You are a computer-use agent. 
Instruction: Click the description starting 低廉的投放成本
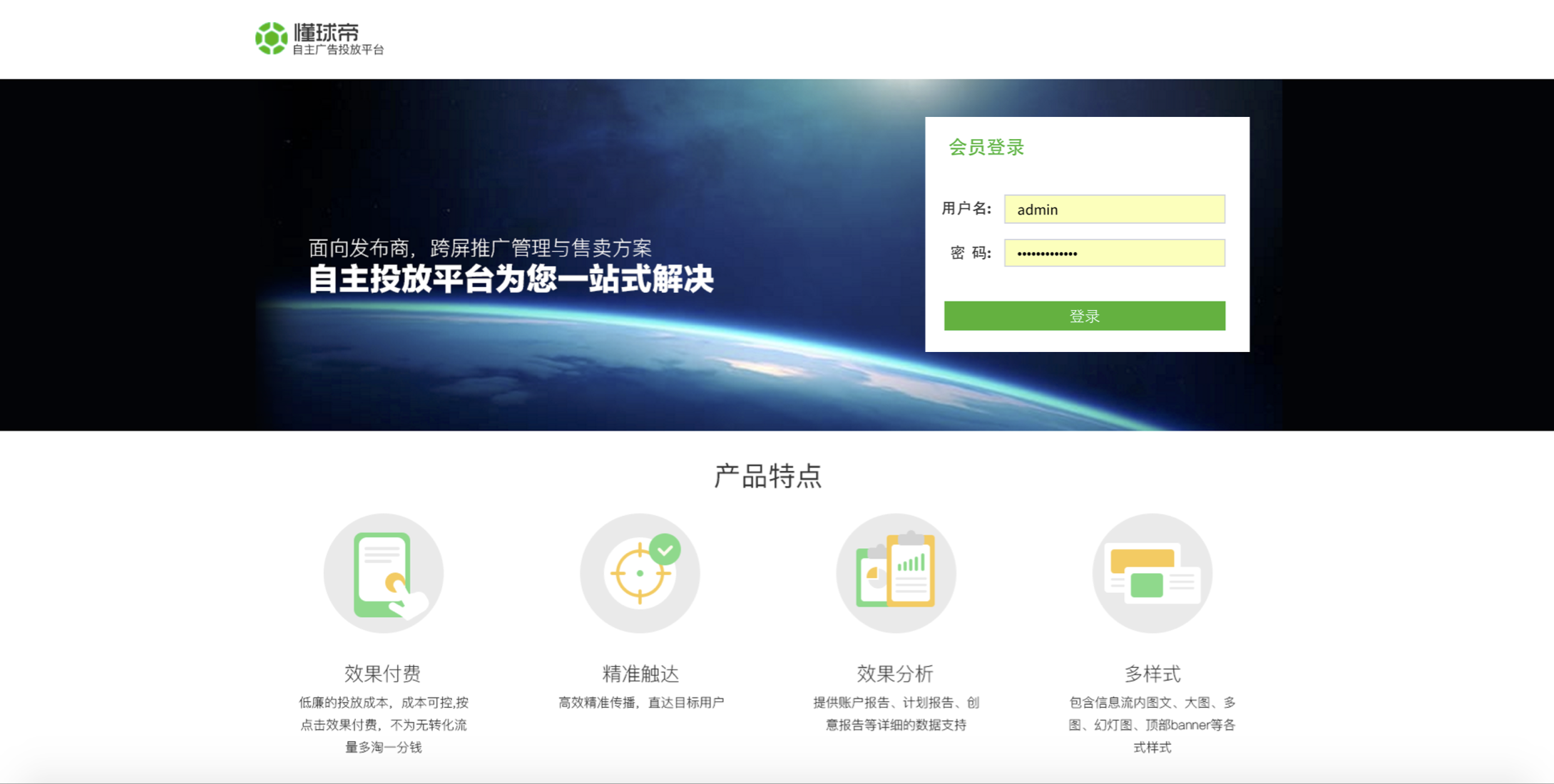[384, 725]
